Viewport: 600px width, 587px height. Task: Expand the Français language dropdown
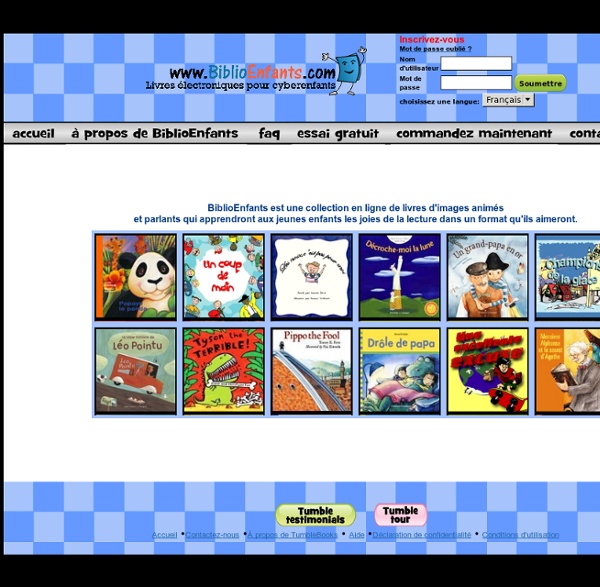click(x=508, y=100)
